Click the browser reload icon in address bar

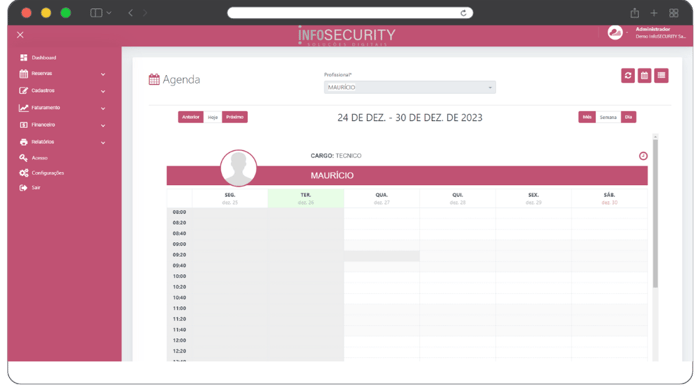click(463, 13)
